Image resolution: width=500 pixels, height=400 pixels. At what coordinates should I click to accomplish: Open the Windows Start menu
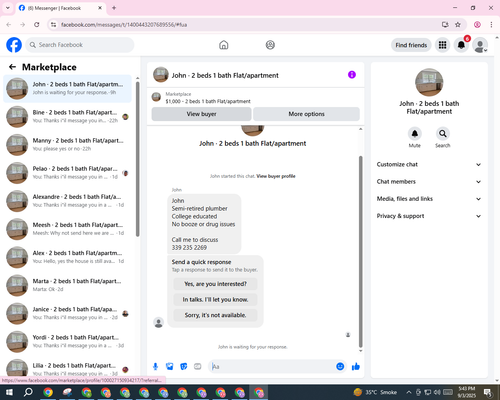9,392
